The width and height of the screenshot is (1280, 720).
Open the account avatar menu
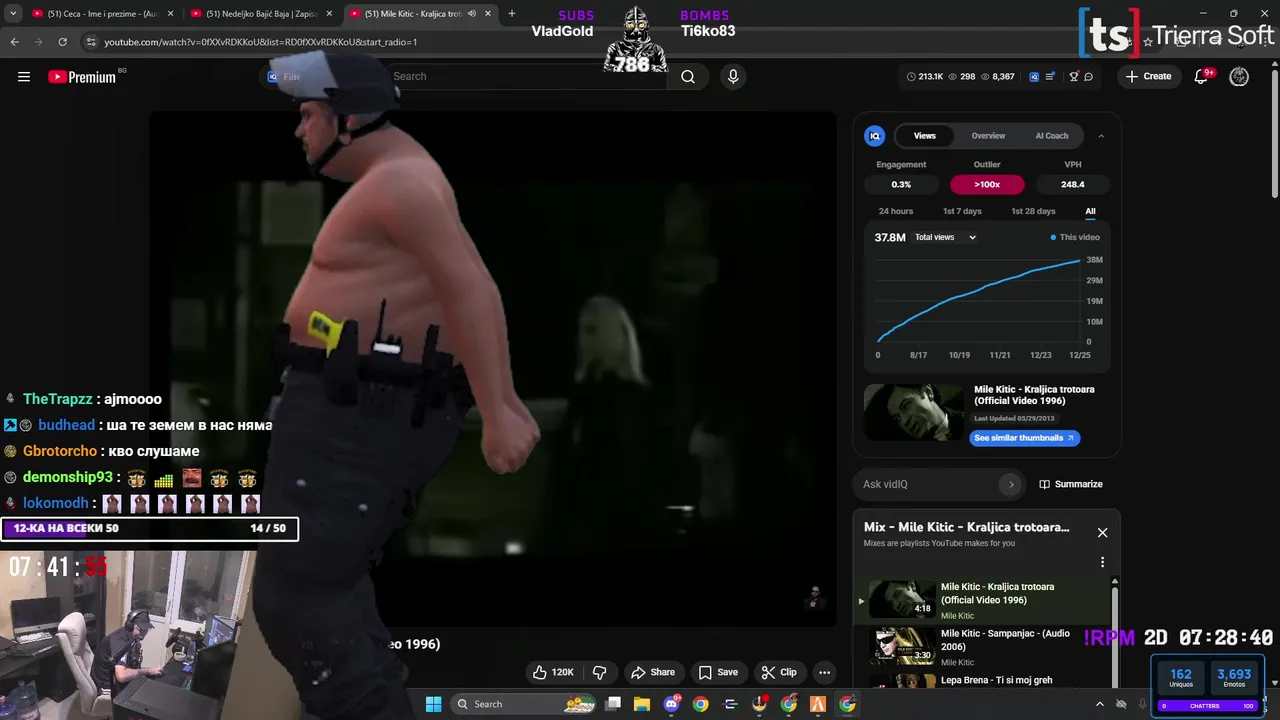pos(1239,77)
